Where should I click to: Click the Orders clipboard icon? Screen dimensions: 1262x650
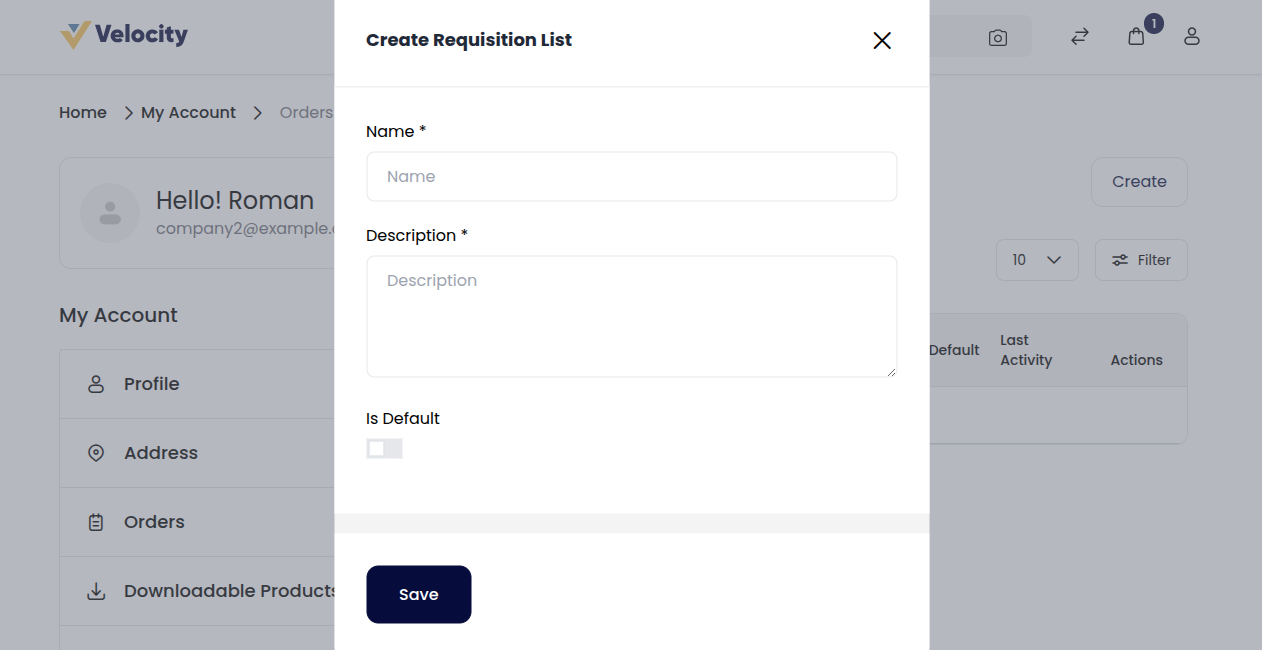pos(95,521)
